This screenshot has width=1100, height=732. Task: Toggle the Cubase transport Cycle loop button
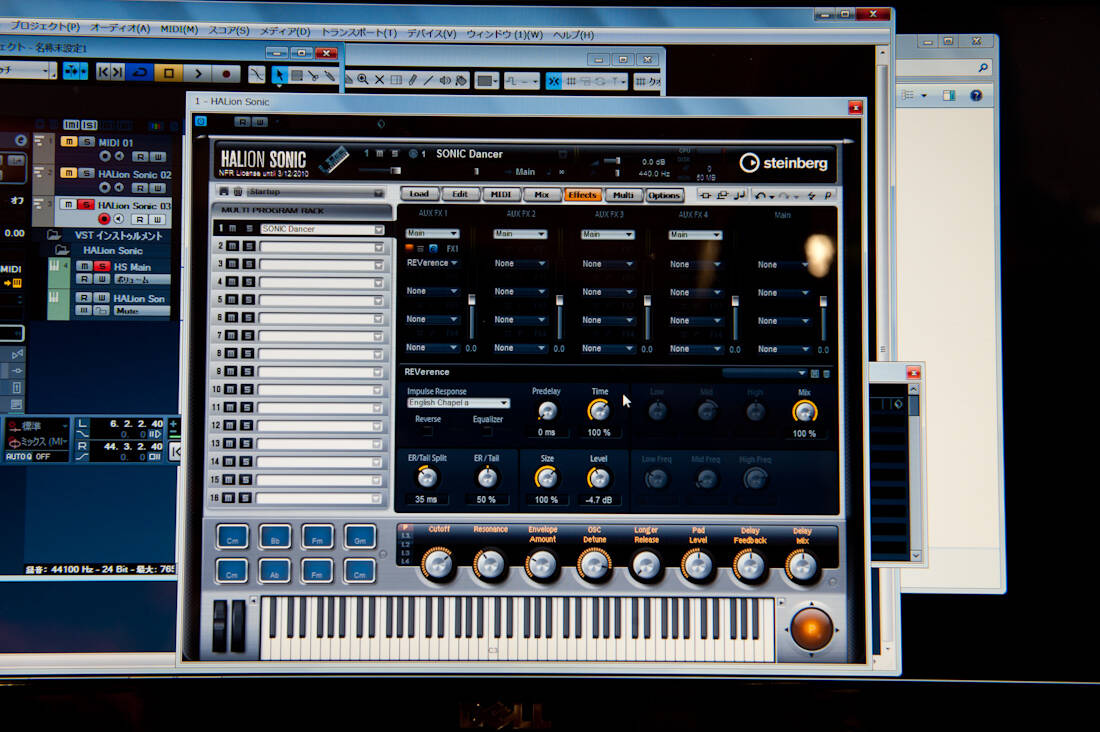(x=140, y=72)
